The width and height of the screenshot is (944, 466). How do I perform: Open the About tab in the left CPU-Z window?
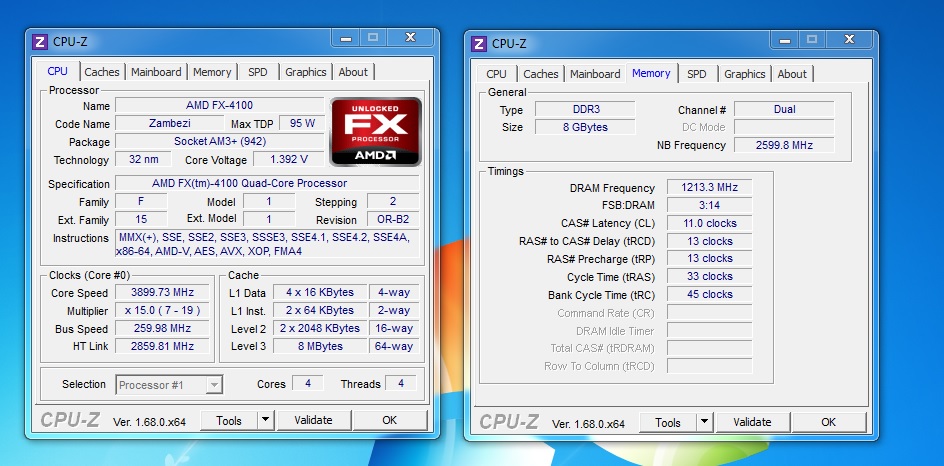click(x=353, y=72)
